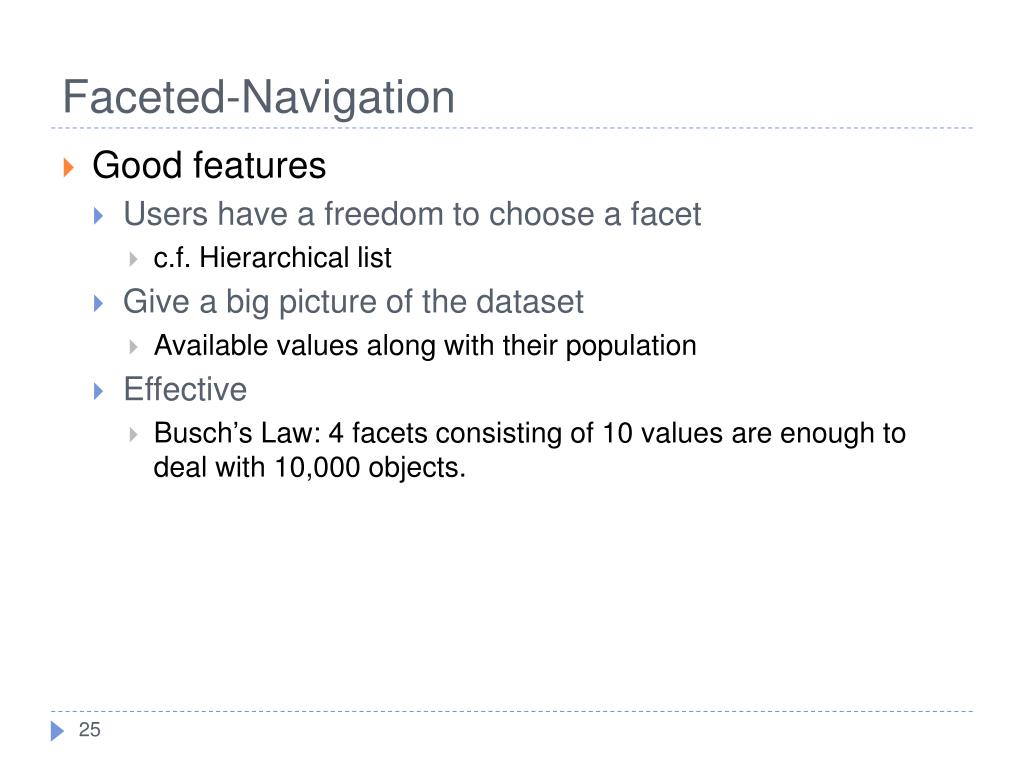Click the blue arrow before Give a big picture
The width and height of the screenshot is (1024, 768).
[99, 303]
